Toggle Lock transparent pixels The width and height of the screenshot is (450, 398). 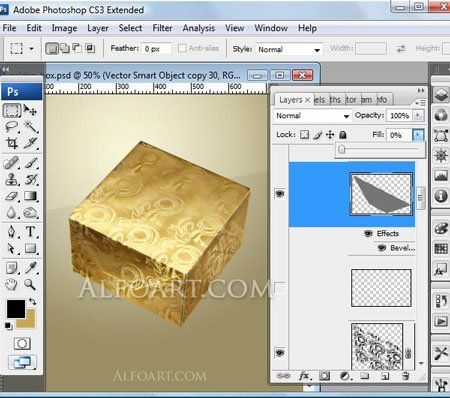(x=304, y=135)
